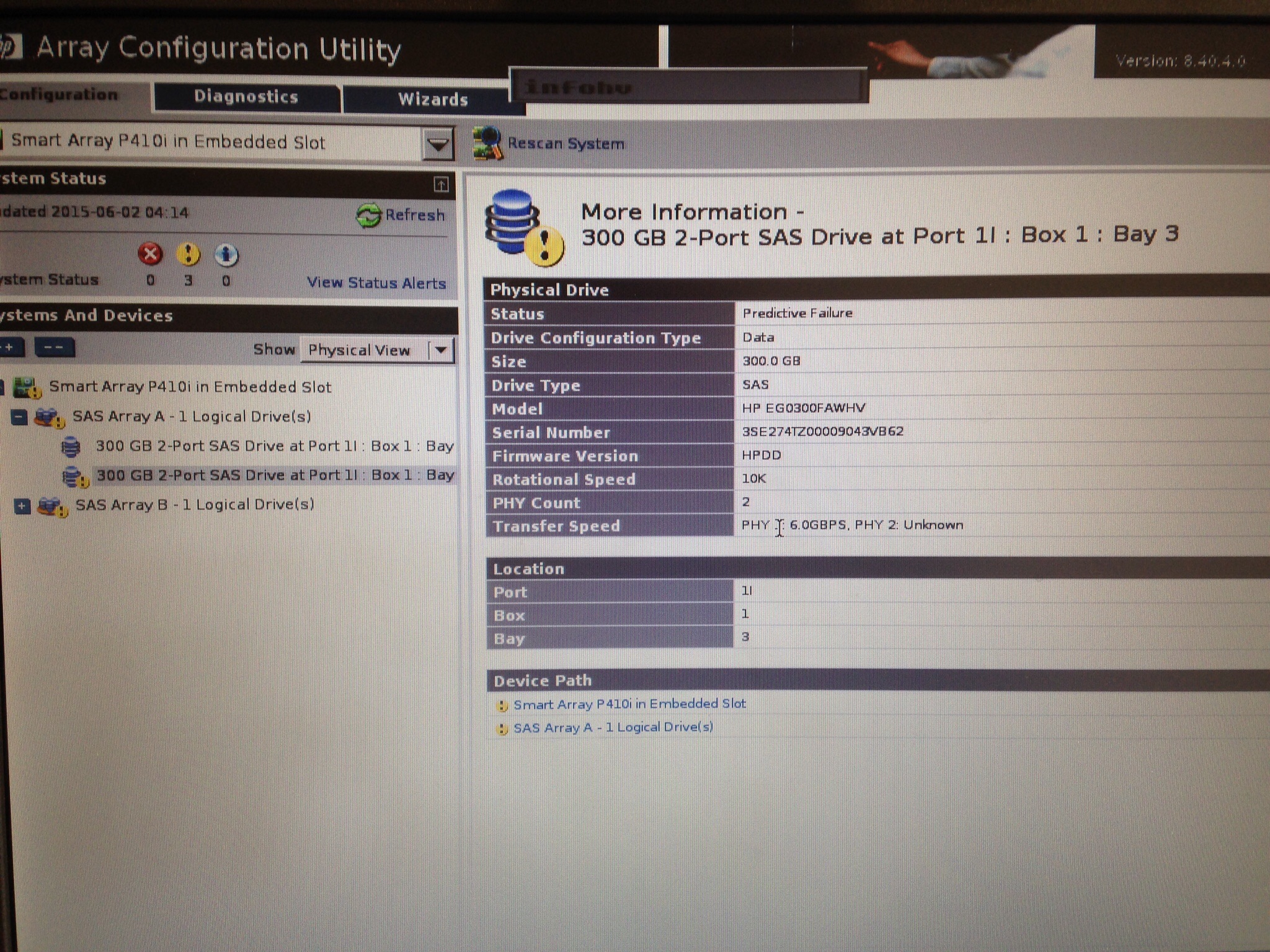Expand the SAS Array B tree node
This screenshot has height=952, width=1270.
pyautogui.click(x=22, y=506)
